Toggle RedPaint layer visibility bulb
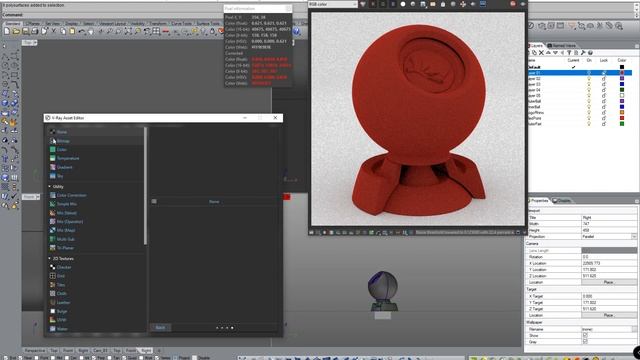 (589, 118)
